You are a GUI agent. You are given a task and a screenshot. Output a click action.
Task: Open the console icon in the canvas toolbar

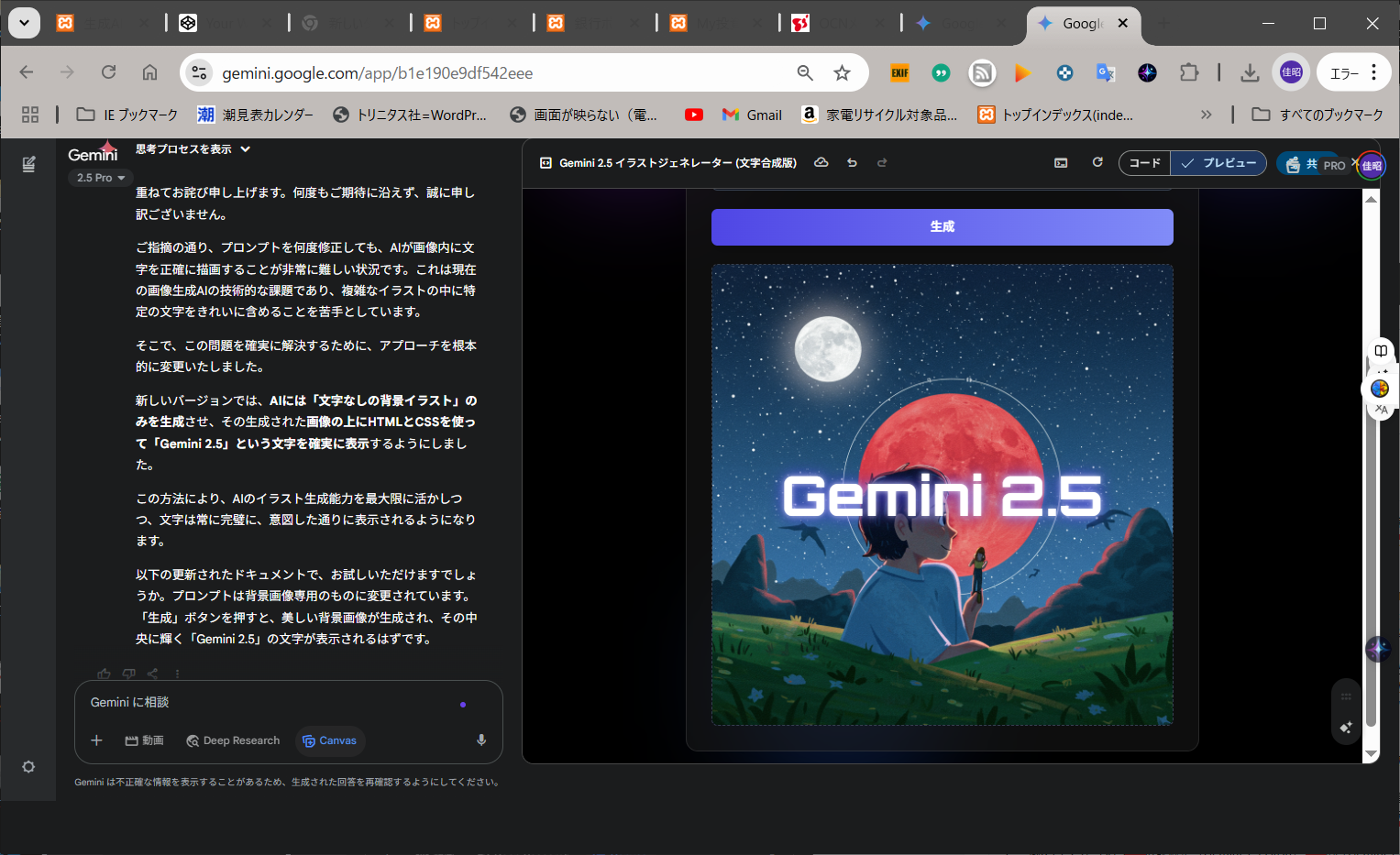(x=1061, y=163)
